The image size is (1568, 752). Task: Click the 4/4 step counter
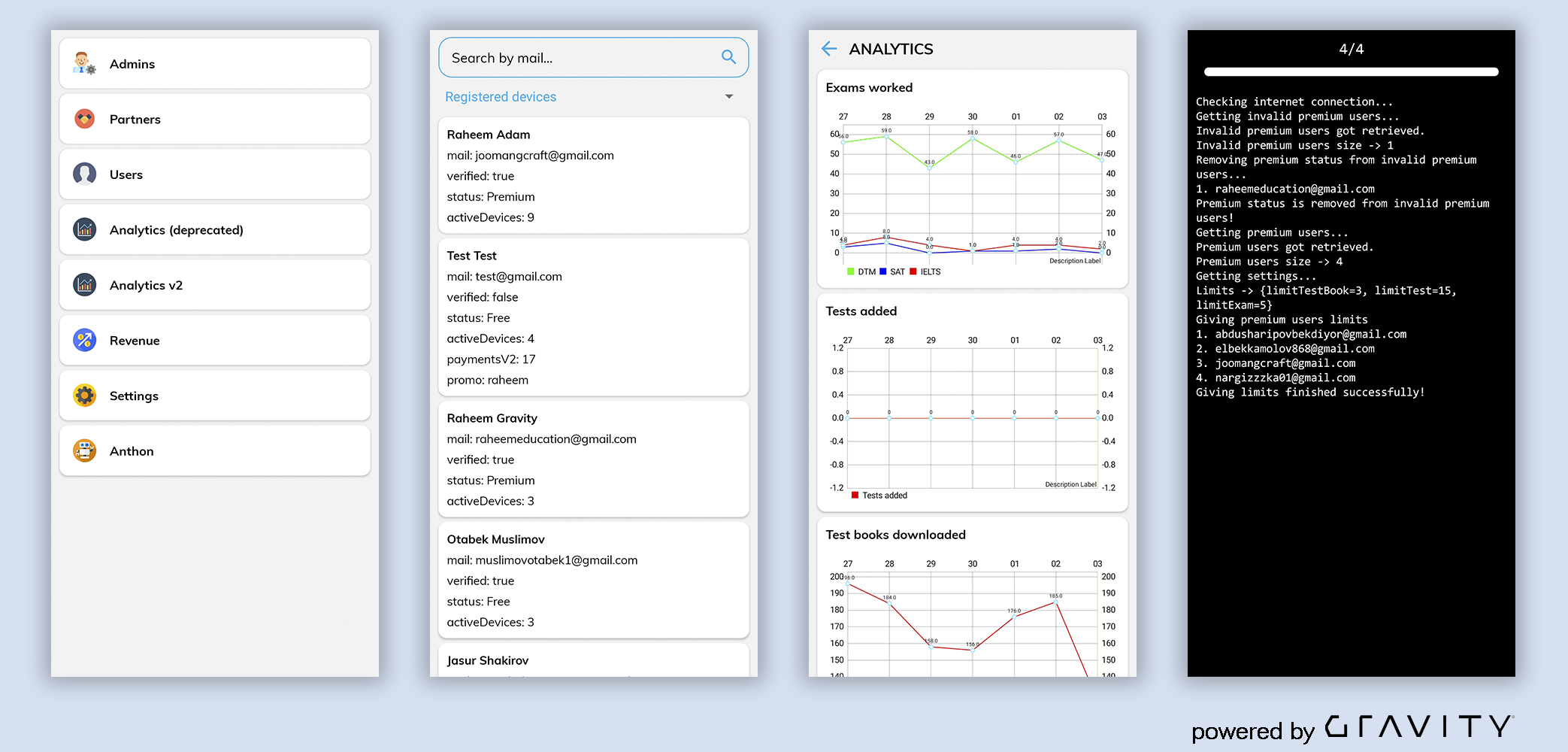click(1352, 49)
